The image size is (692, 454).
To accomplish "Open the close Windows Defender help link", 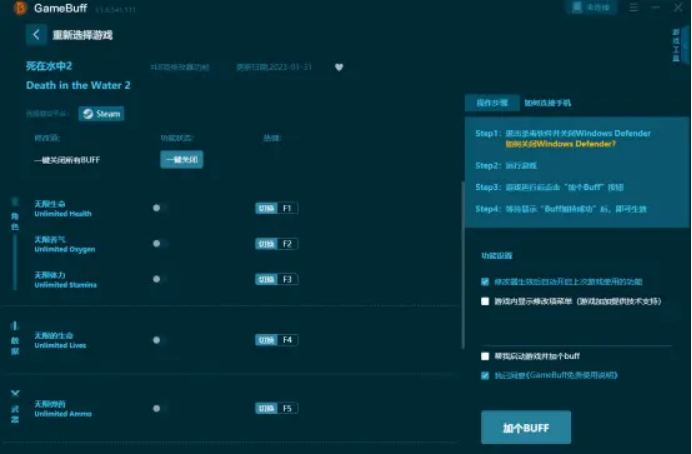I will coord(560,144).
